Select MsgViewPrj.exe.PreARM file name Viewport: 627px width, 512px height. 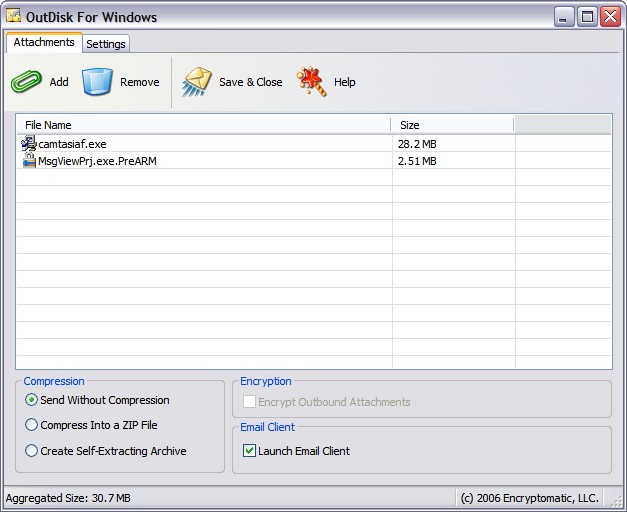point(97,161)
